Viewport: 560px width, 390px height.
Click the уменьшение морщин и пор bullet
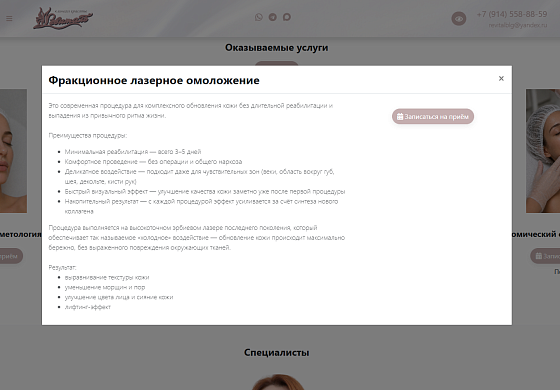point(105,287)
